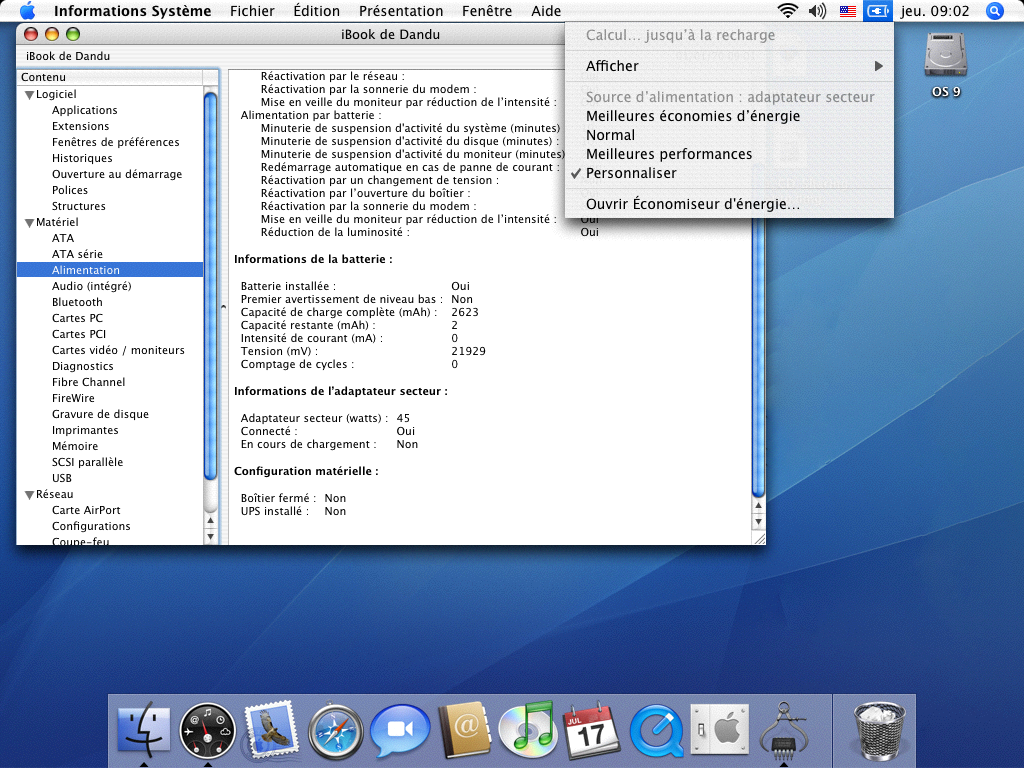The image size is (1024, 768).
Task: Open the Présentation menu
Action: tap(401, 11)
